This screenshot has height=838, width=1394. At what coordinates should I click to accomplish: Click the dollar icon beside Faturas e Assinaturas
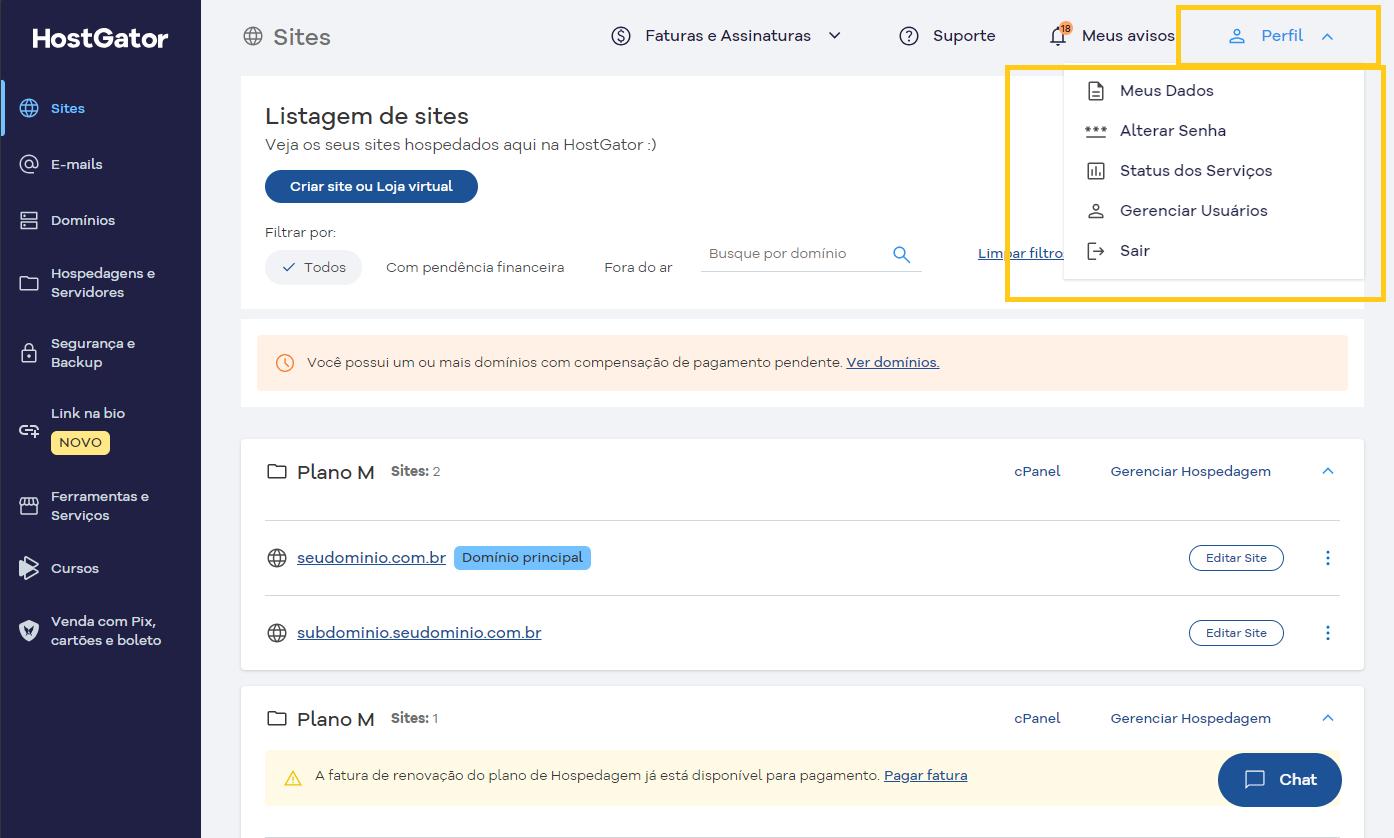click(621, 36)
